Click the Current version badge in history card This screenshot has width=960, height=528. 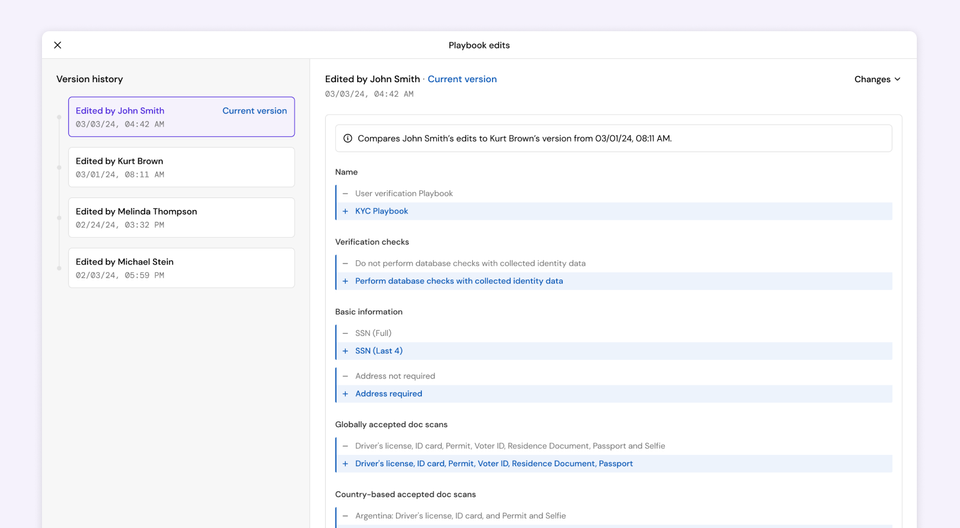pyautogui.click(x=254, y=111)
